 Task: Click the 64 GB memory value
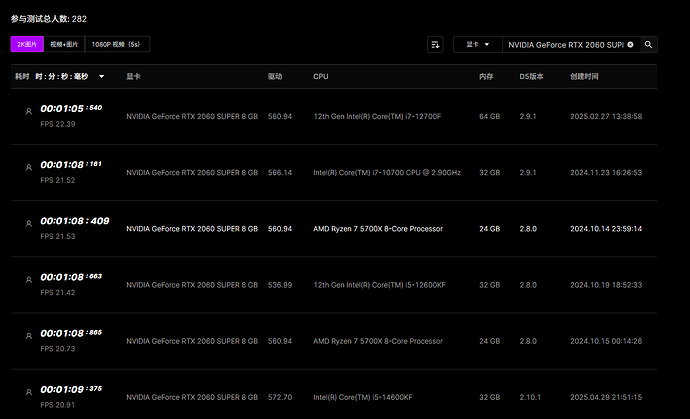(x=489, y=117)
